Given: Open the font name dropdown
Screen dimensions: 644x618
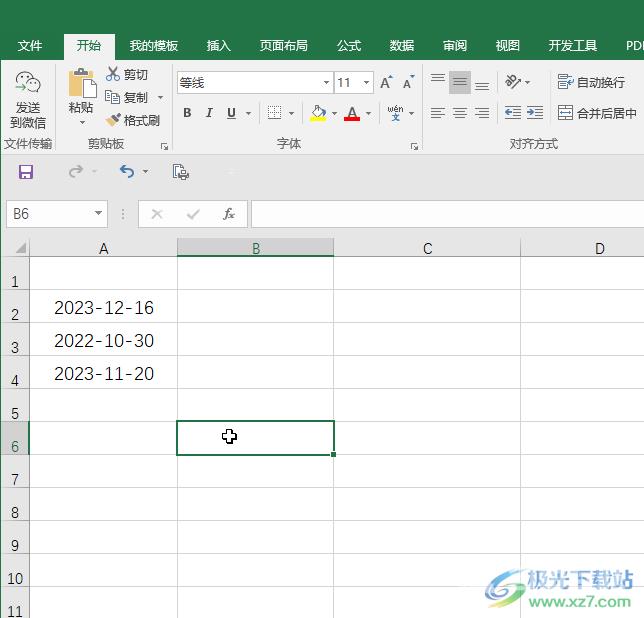Looking at the screenshot, I should (x=326, y=83).
